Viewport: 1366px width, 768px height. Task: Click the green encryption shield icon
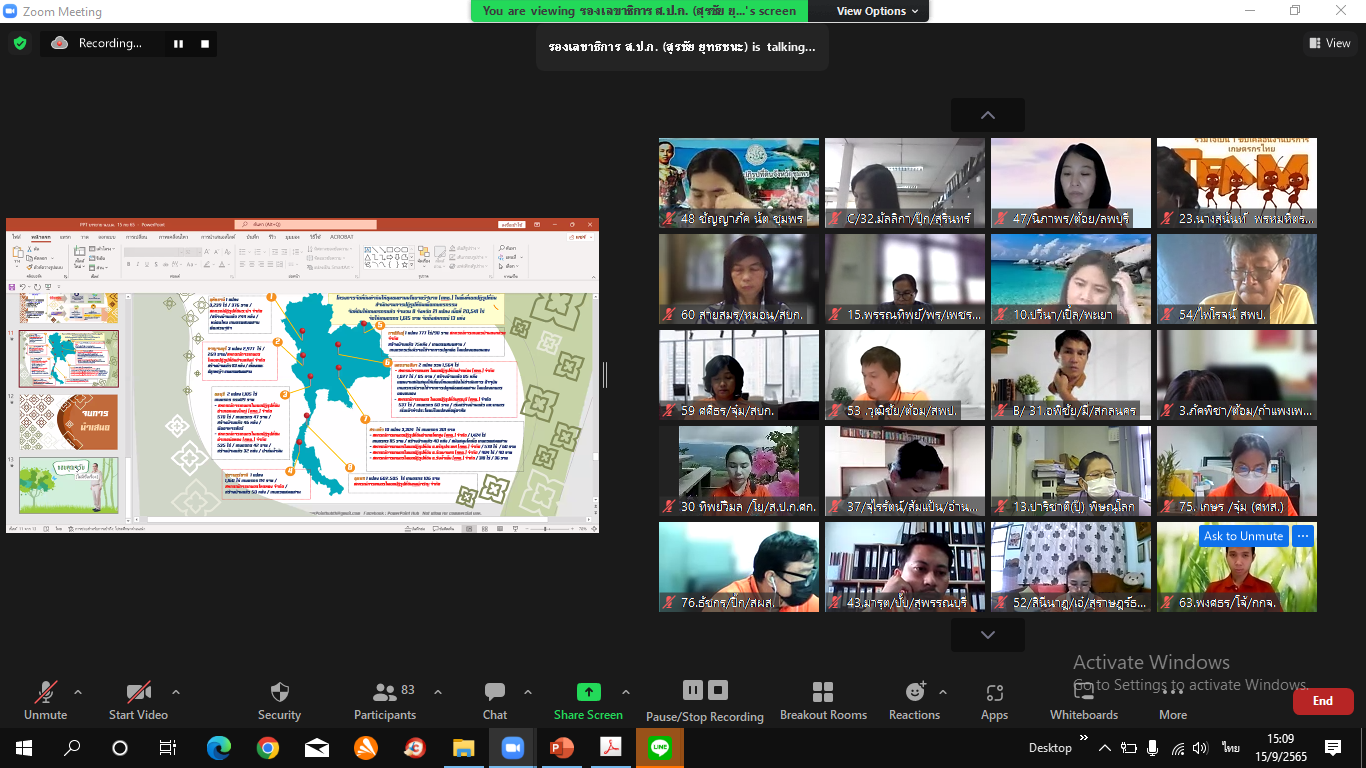[x=20, y=43]
